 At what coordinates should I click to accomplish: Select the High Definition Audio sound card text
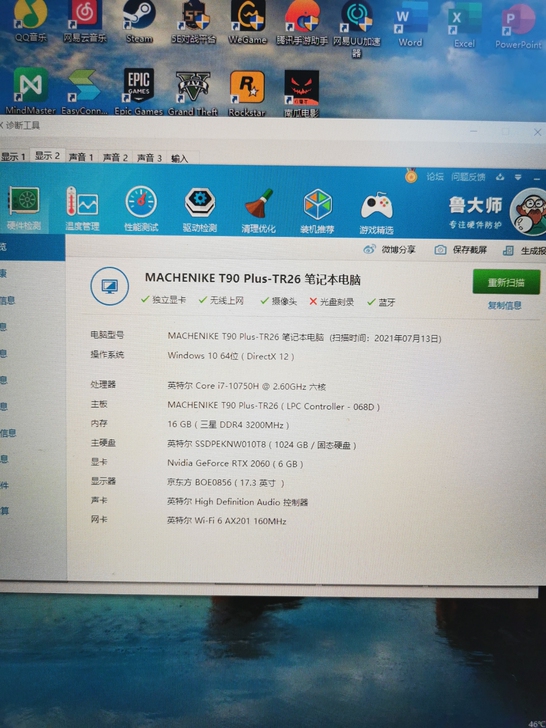[x=238, y=502]
